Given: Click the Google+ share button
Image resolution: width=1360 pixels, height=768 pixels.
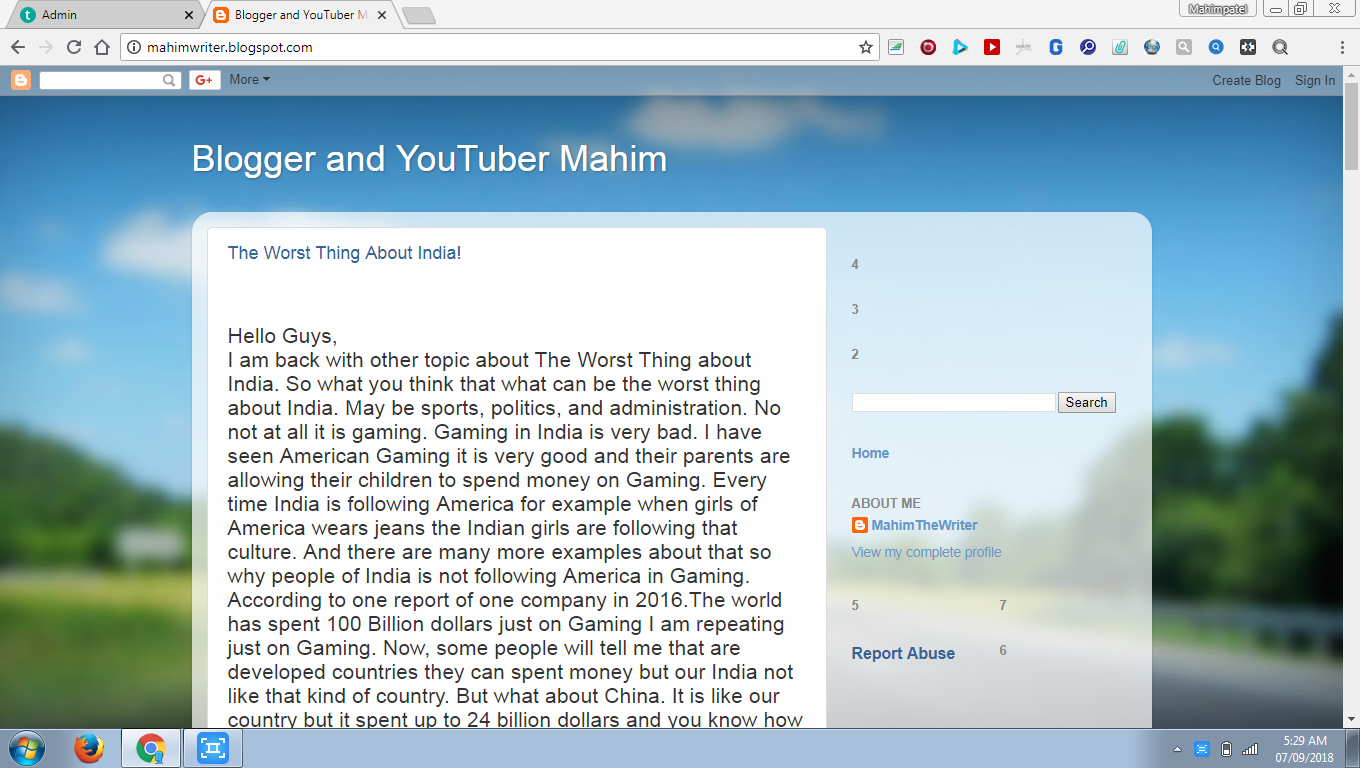Looking at the screenshot, I should [204, 80].
